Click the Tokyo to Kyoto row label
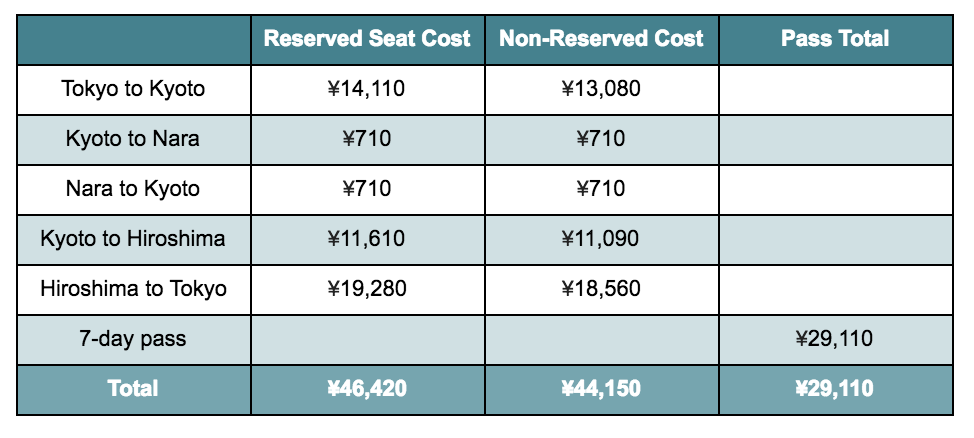This screenshot has width=974, height=438. [134, 89]
